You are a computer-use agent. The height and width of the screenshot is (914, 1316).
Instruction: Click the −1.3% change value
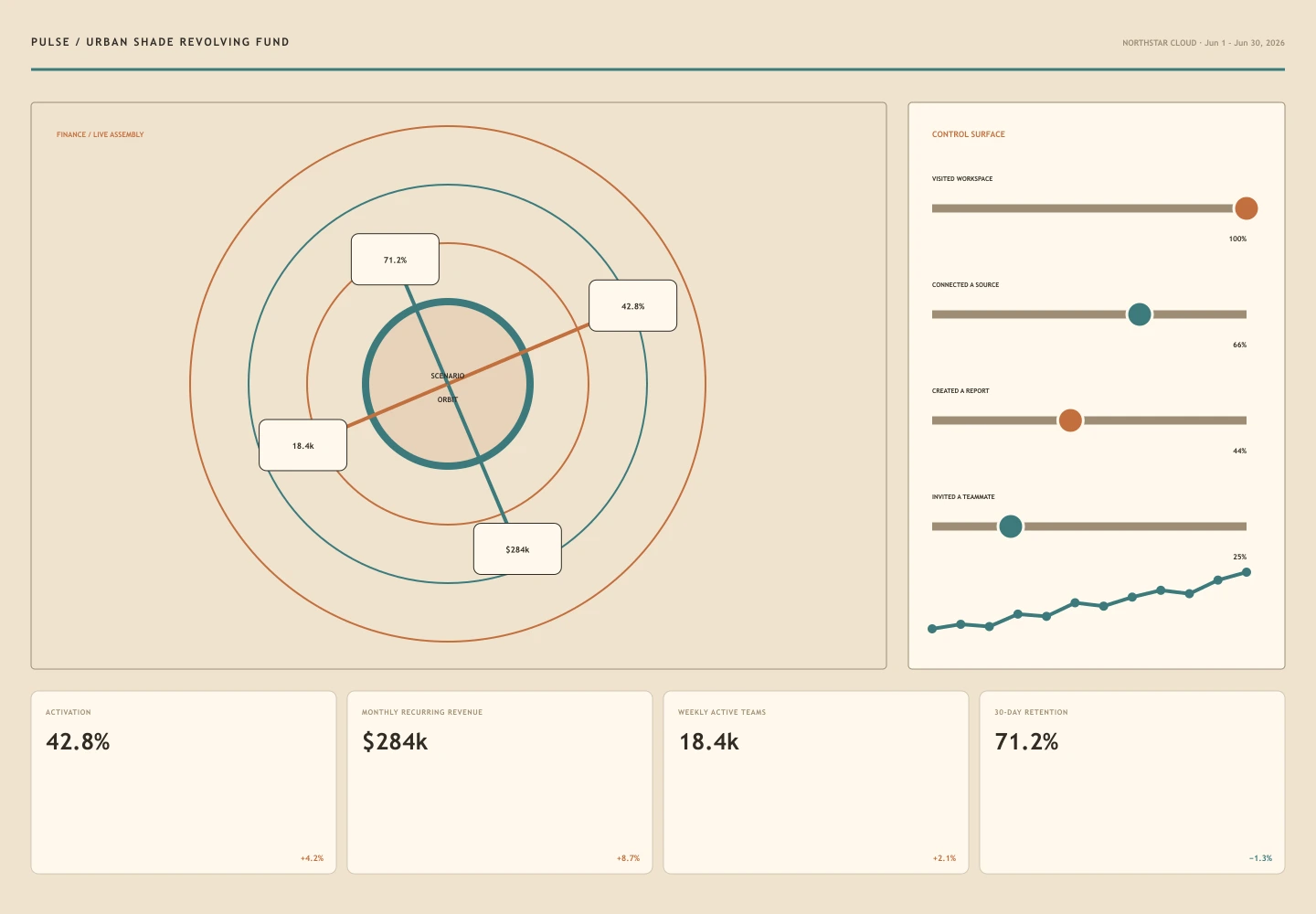(x=1260, y=858)
